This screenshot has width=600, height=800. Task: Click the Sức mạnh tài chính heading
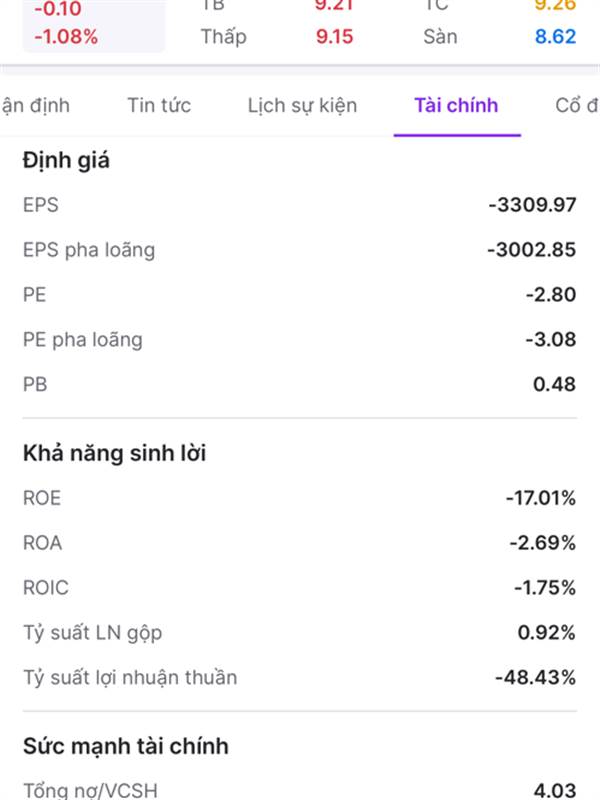[x=126, y=746]
